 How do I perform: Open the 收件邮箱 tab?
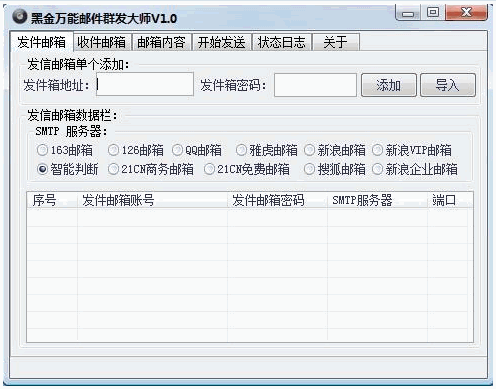pos(102,42)
